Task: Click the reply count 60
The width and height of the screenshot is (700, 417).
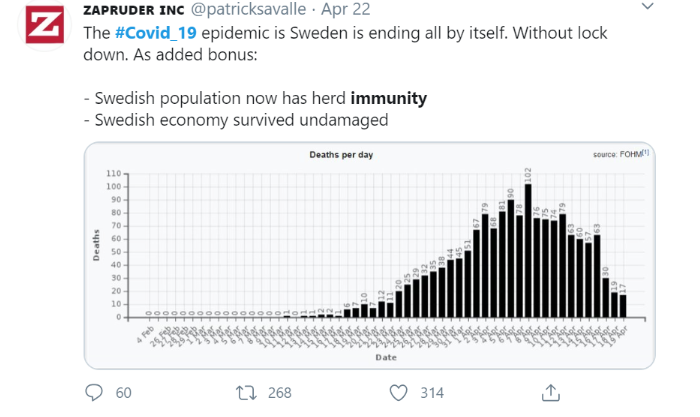Action: 124,393
